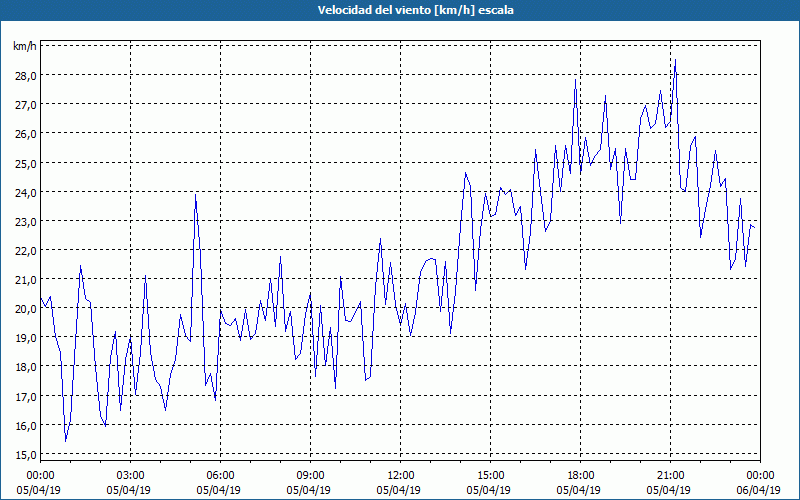This screenshot has height=500, width=800.
Task: Click the 09:00 time axis label
Action: click(x=310, y=476)
